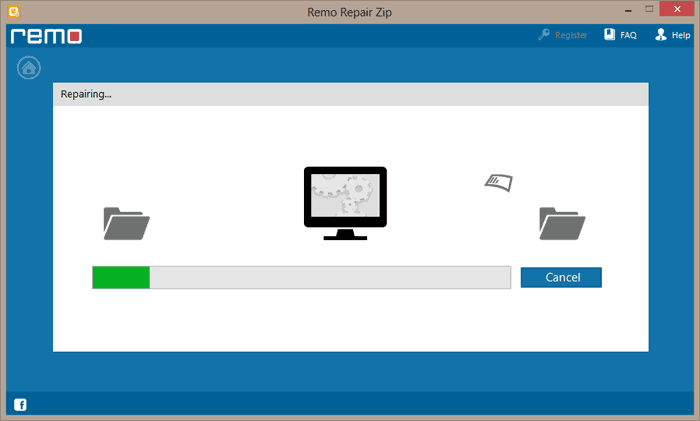Open the Register option
This screenshot has height=421, width=700.
click(563, 35)
